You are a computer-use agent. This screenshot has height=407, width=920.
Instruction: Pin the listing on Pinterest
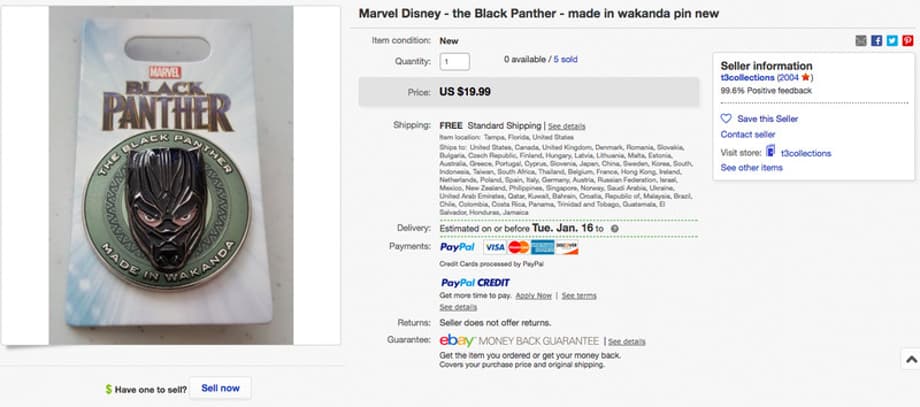coord(907,41)
